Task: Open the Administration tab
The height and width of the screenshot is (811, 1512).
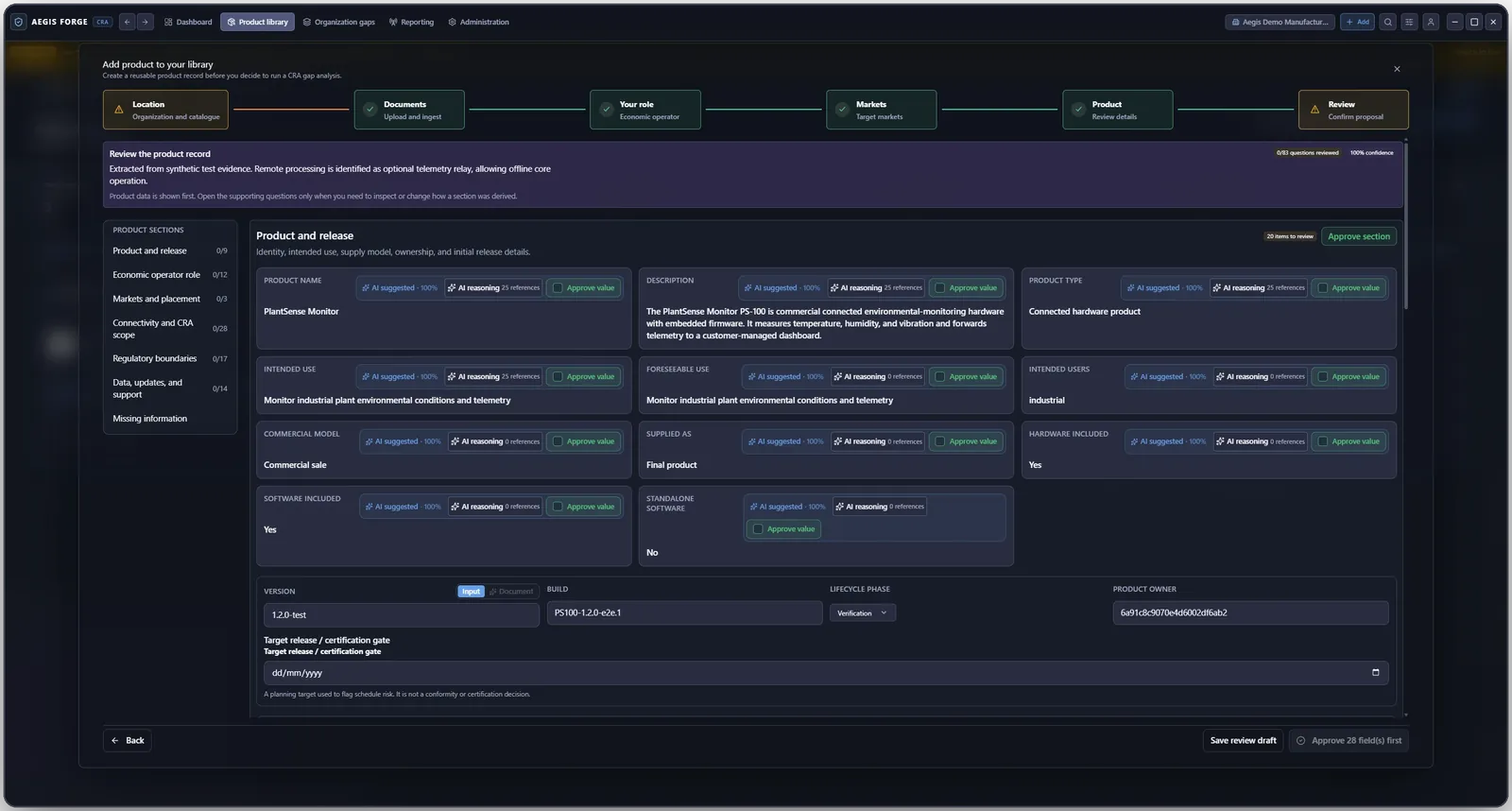Action: (479, 22)
